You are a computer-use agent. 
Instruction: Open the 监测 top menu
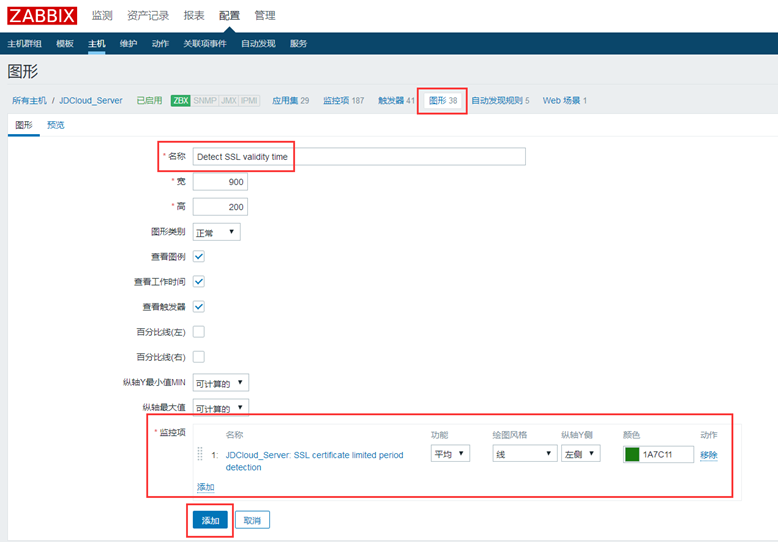(102, 15)
